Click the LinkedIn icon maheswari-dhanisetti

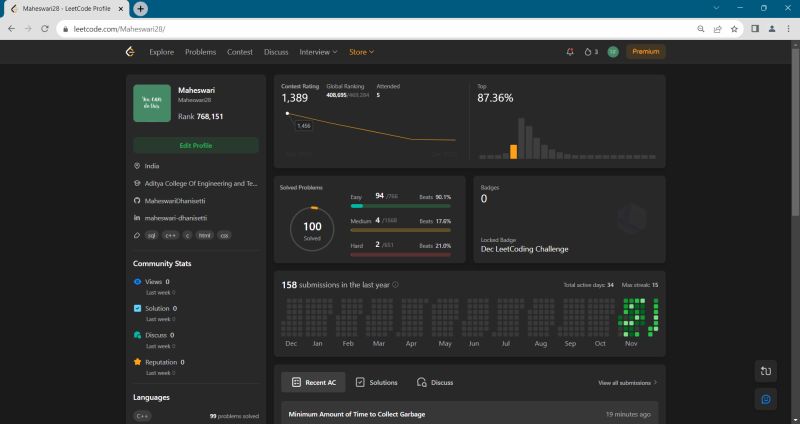pos(137,217)
